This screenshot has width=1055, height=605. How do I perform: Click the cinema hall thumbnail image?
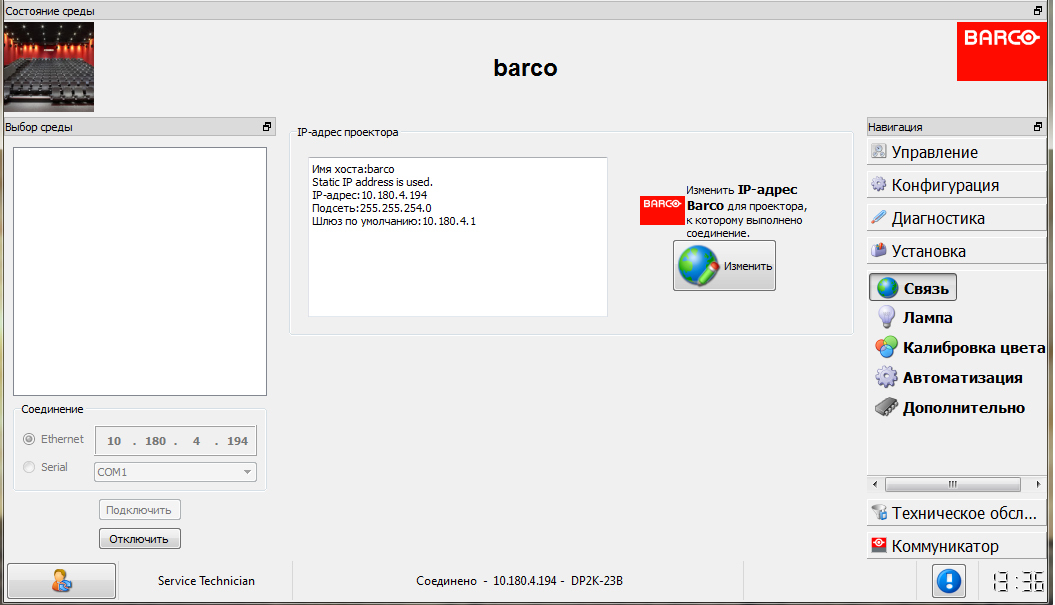48,67
